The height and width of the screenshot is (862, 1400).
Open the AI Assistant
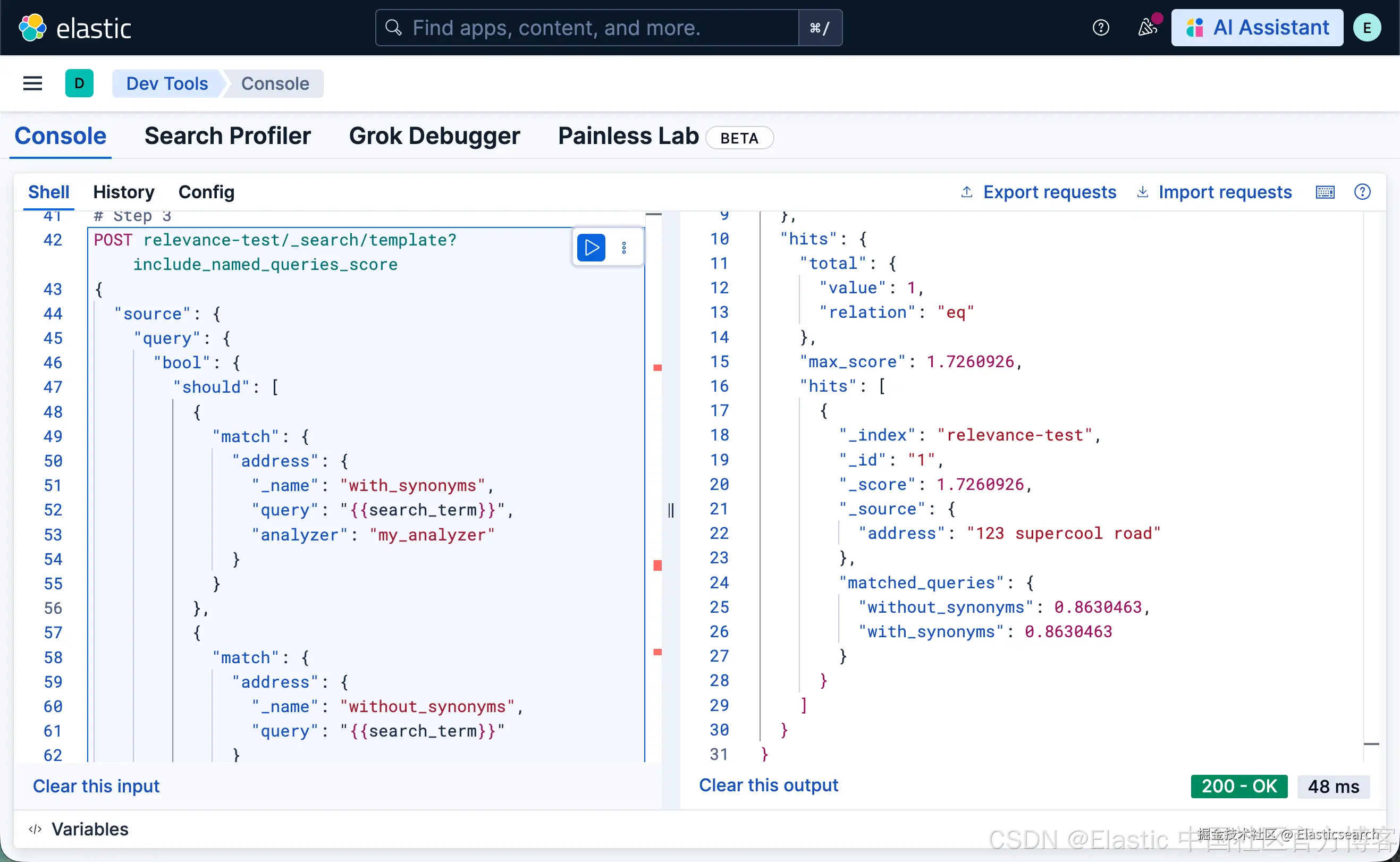[x=1257, y=28]
